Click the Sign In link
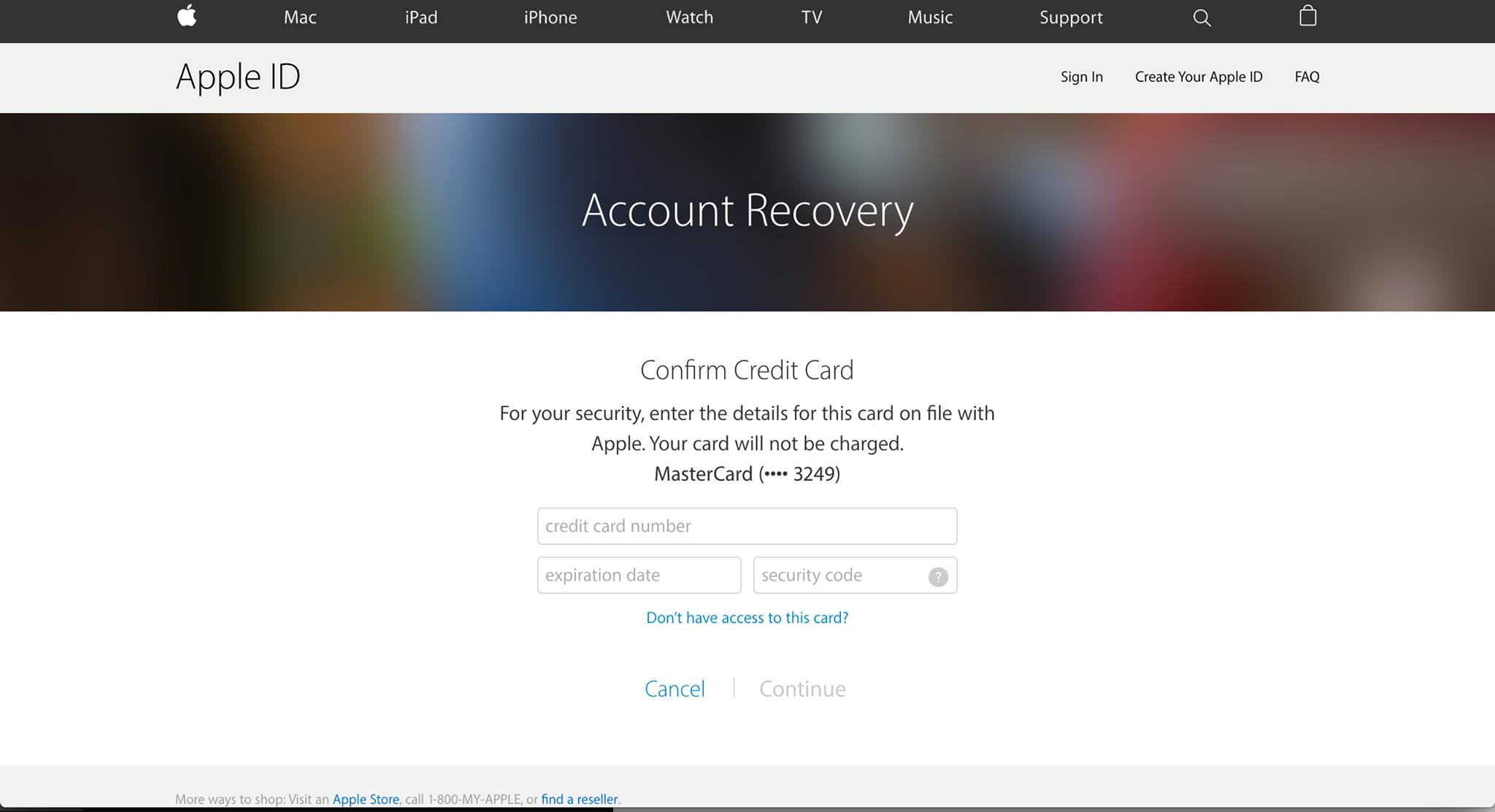1495x812 pixels. tap(1082, 76)
